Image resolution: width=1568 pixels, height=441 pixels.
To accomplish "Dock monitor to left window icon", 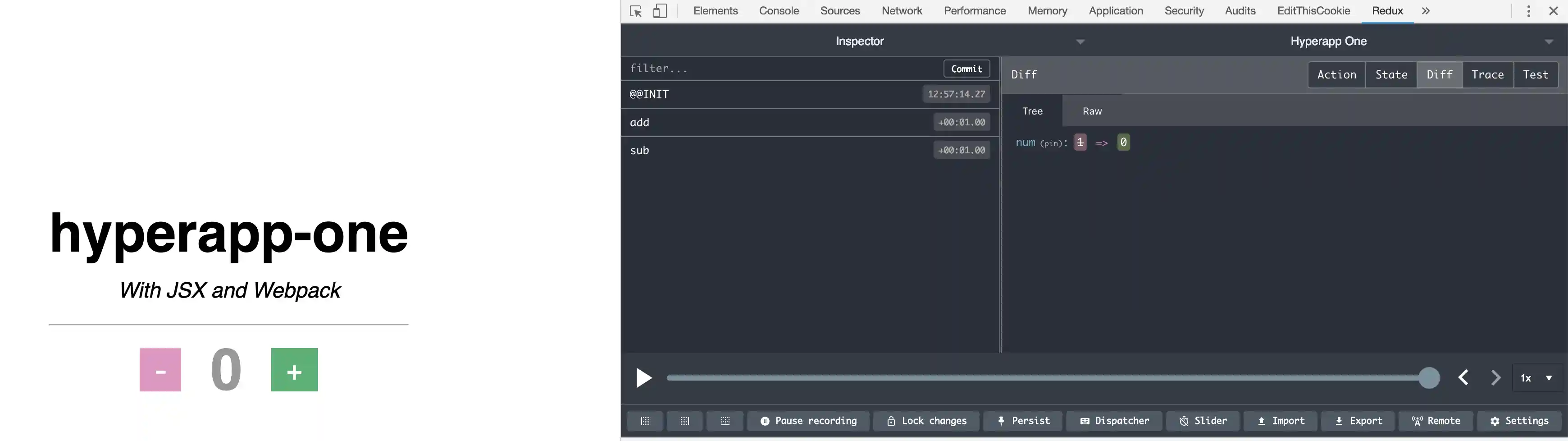I will pos(645,421).
